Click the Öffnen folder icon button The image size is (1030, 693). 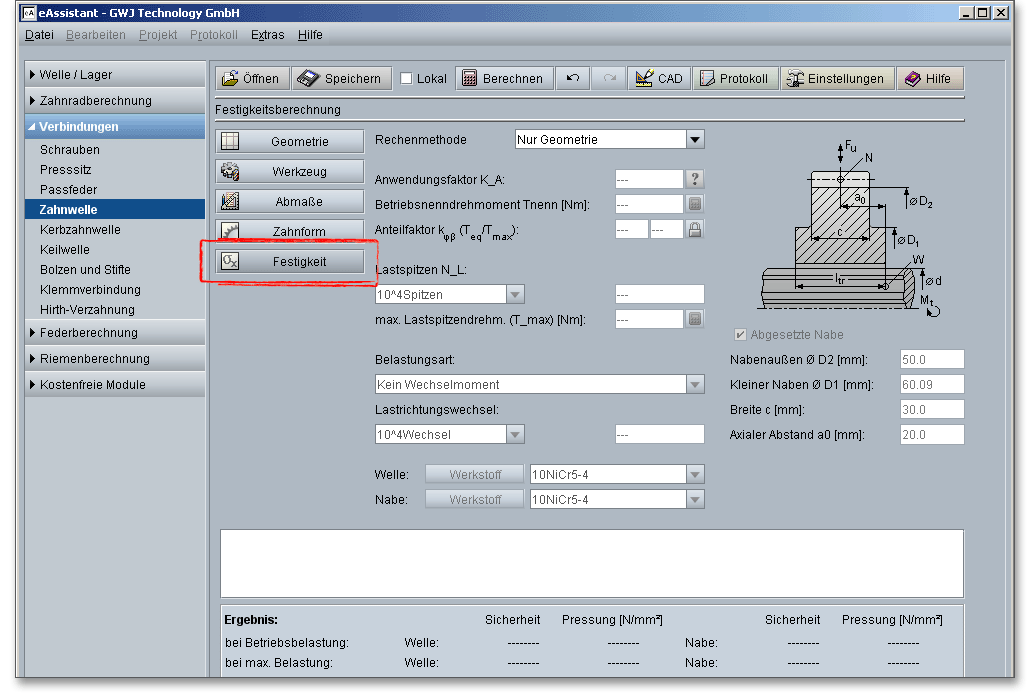(251, 79)
